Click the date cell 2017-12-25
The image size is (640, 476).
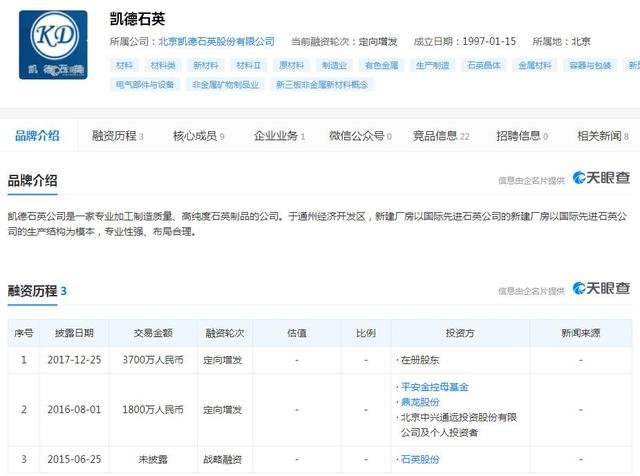coord(74,360)
